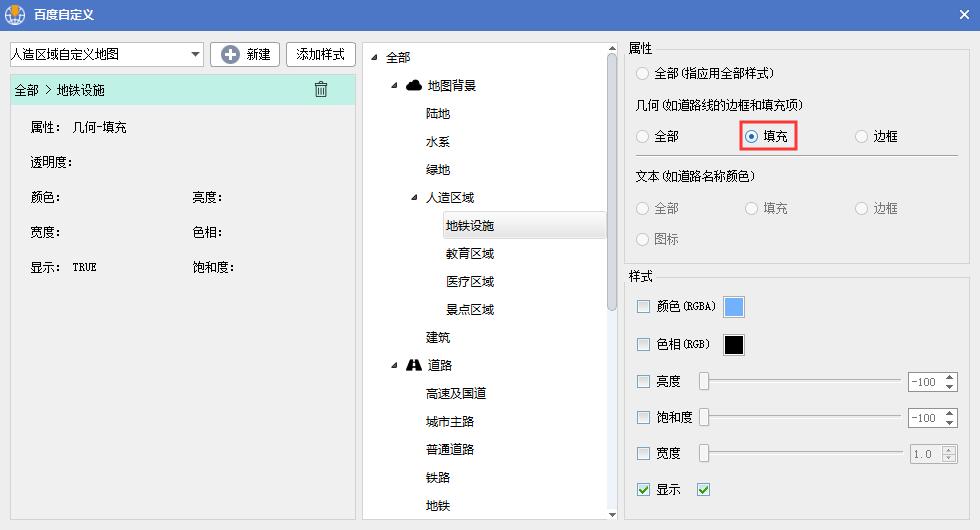Toggle the second 显示 value checkbox

pos(704,489)
